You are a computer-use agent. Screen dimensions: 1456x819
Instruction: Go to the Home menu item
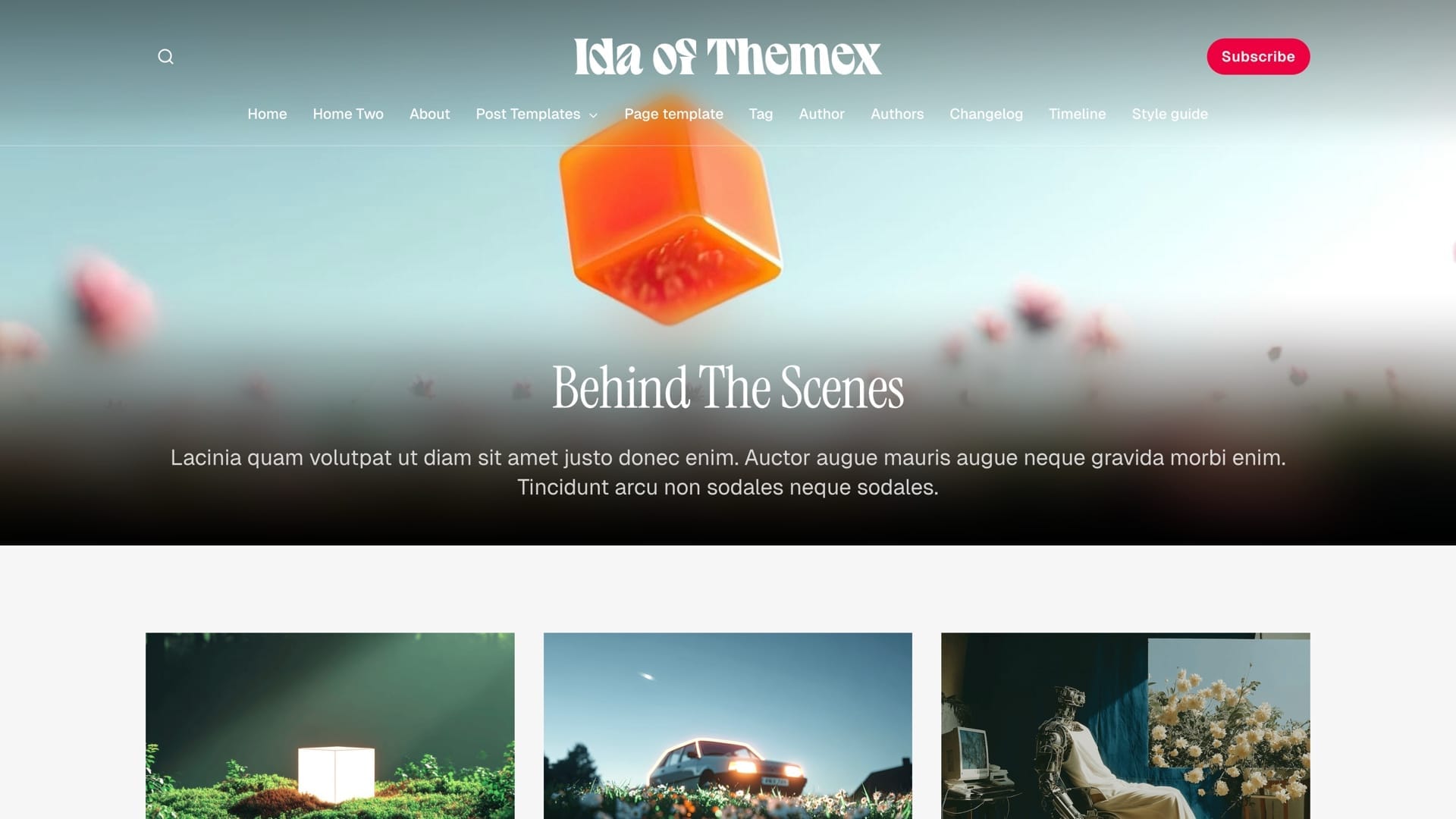[x=267, y=114]
